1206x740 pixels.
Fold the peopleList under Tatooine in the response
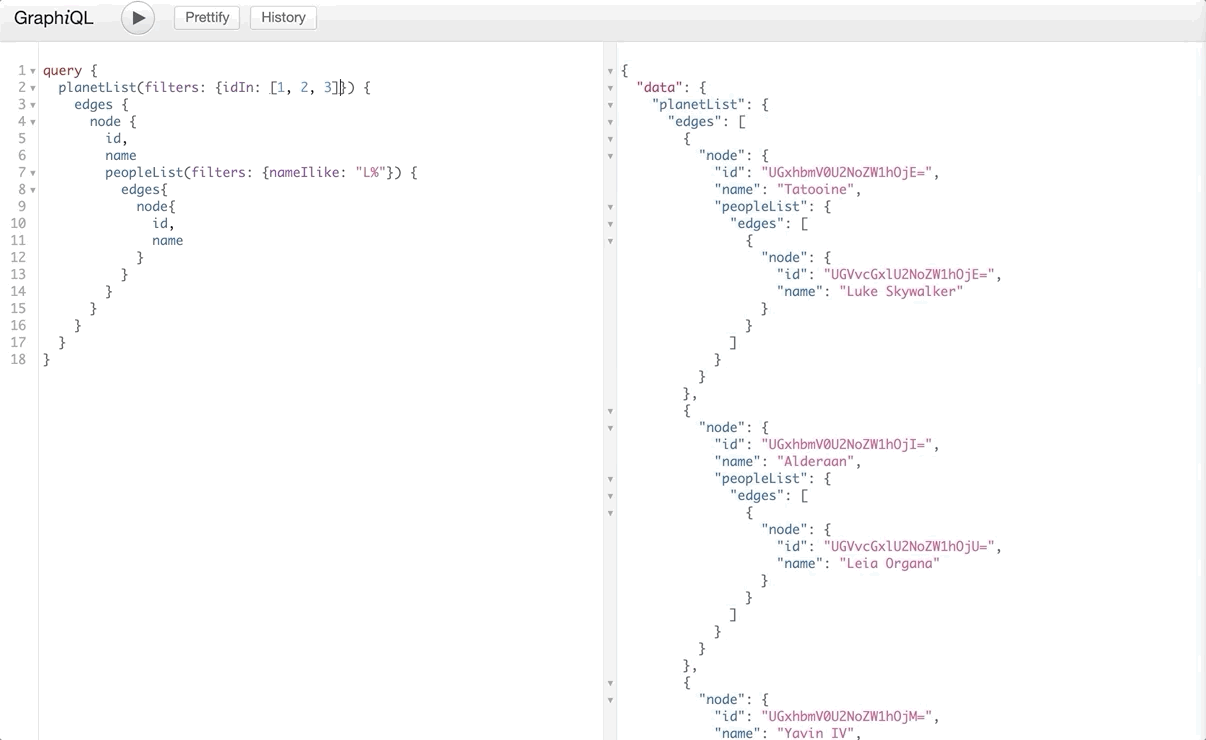click(x=610, y=207)
